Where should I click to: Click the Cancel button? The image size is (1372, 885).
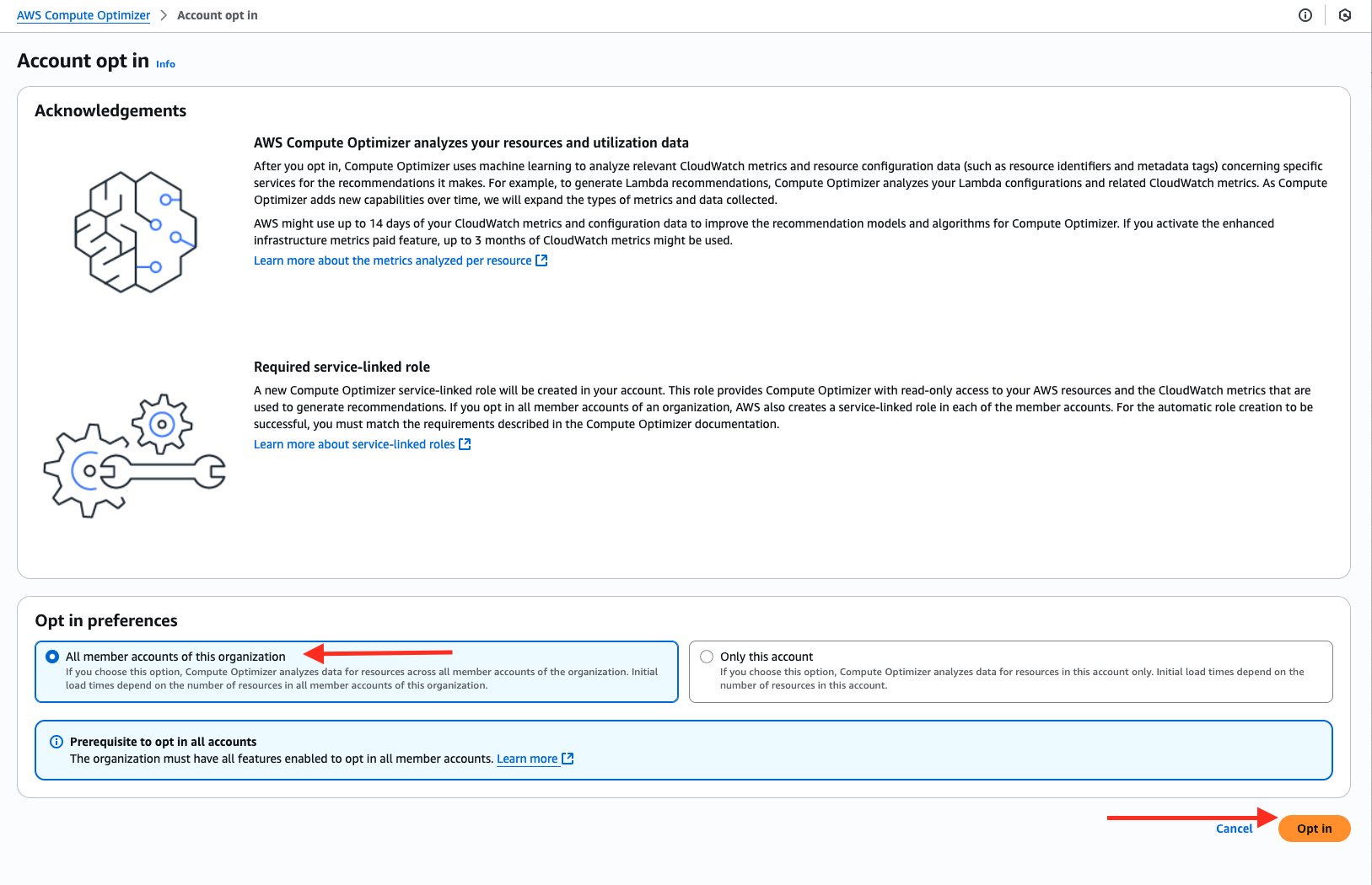pos(1235,829)
